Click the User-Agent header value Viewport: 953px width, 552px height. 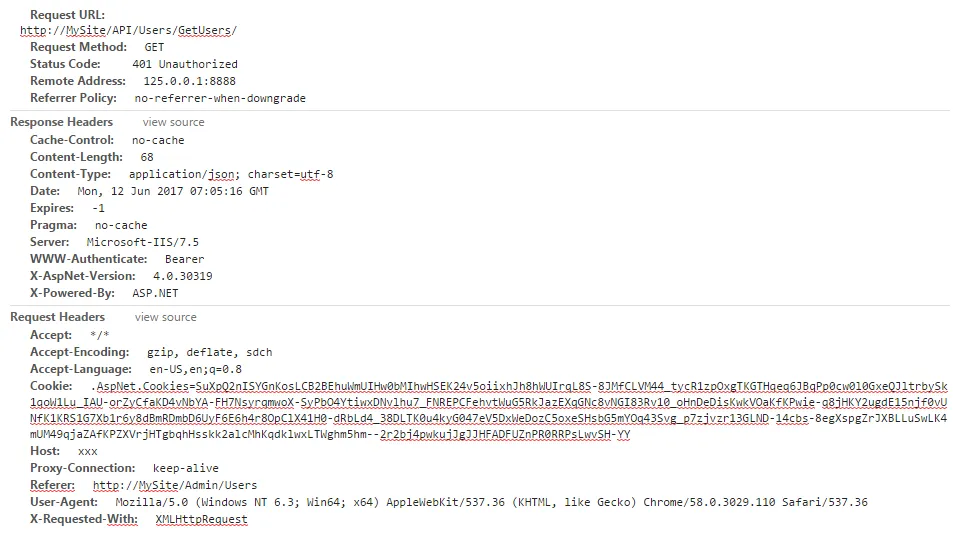click(x=491, y=502)
